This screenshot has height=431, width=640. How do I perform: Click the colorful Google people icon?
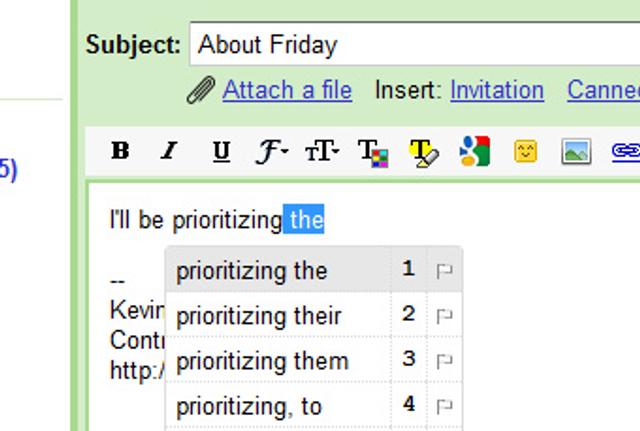pos(474,151)
